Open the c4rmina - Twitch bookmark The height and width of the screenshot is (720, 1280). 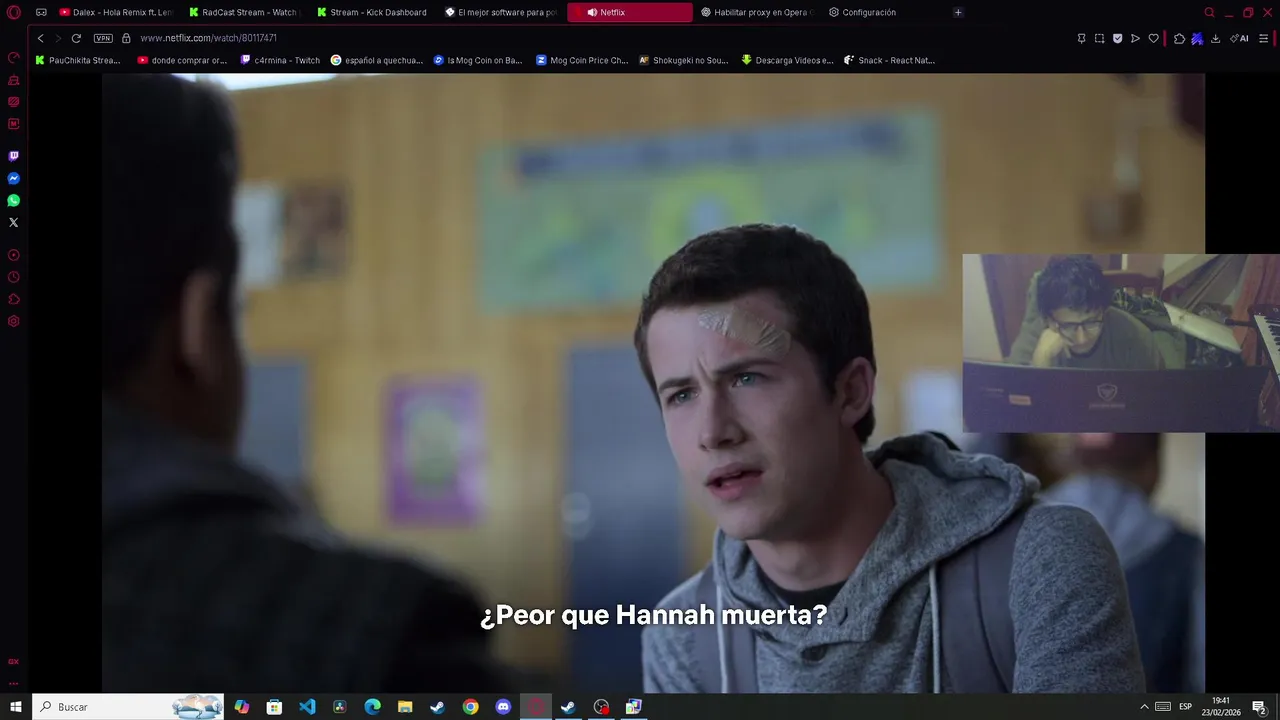click(280, 60)
